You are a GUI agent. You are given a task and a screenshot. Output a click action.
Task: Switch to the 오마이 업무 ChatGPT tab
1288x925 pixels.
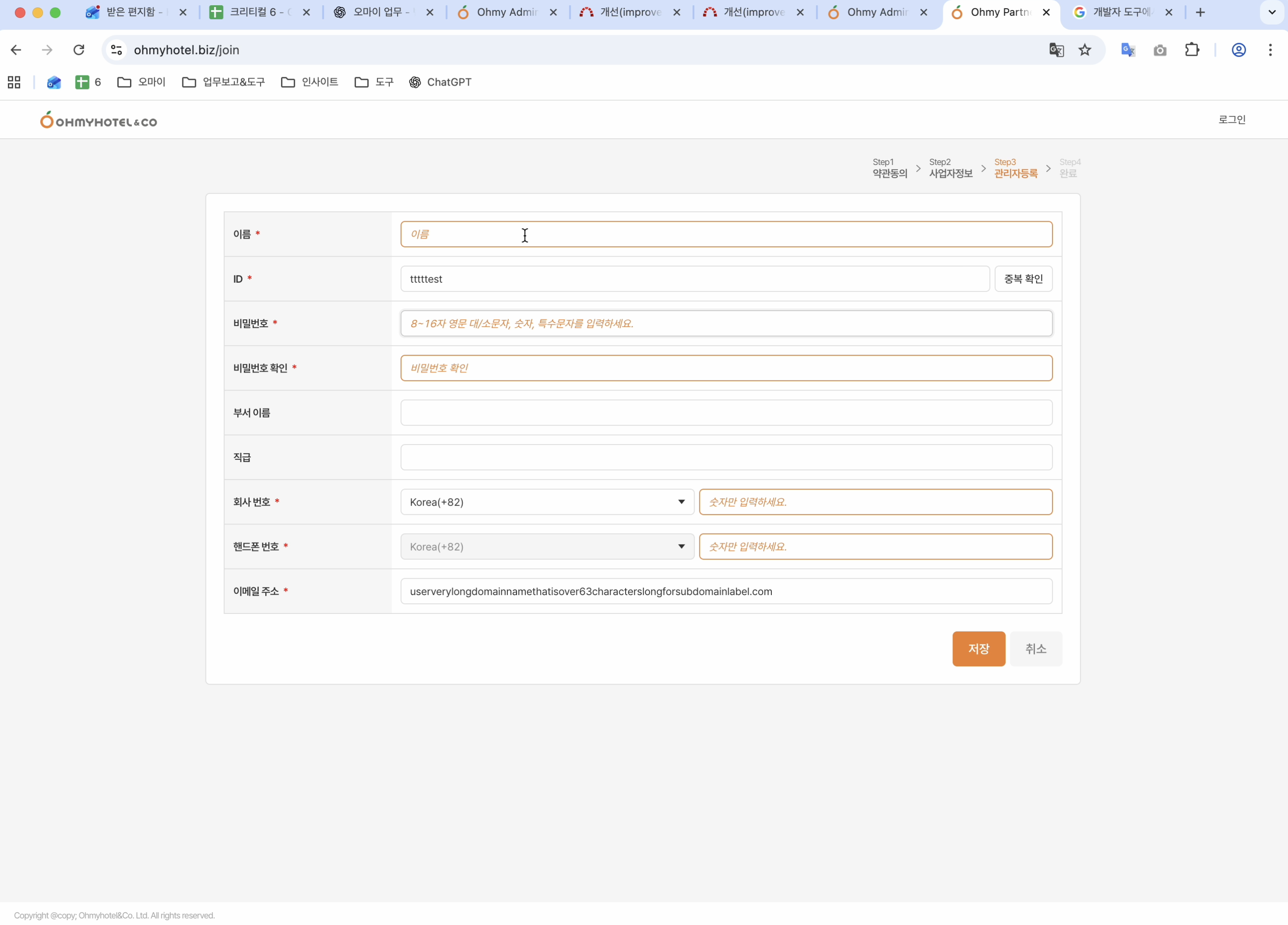378,13
